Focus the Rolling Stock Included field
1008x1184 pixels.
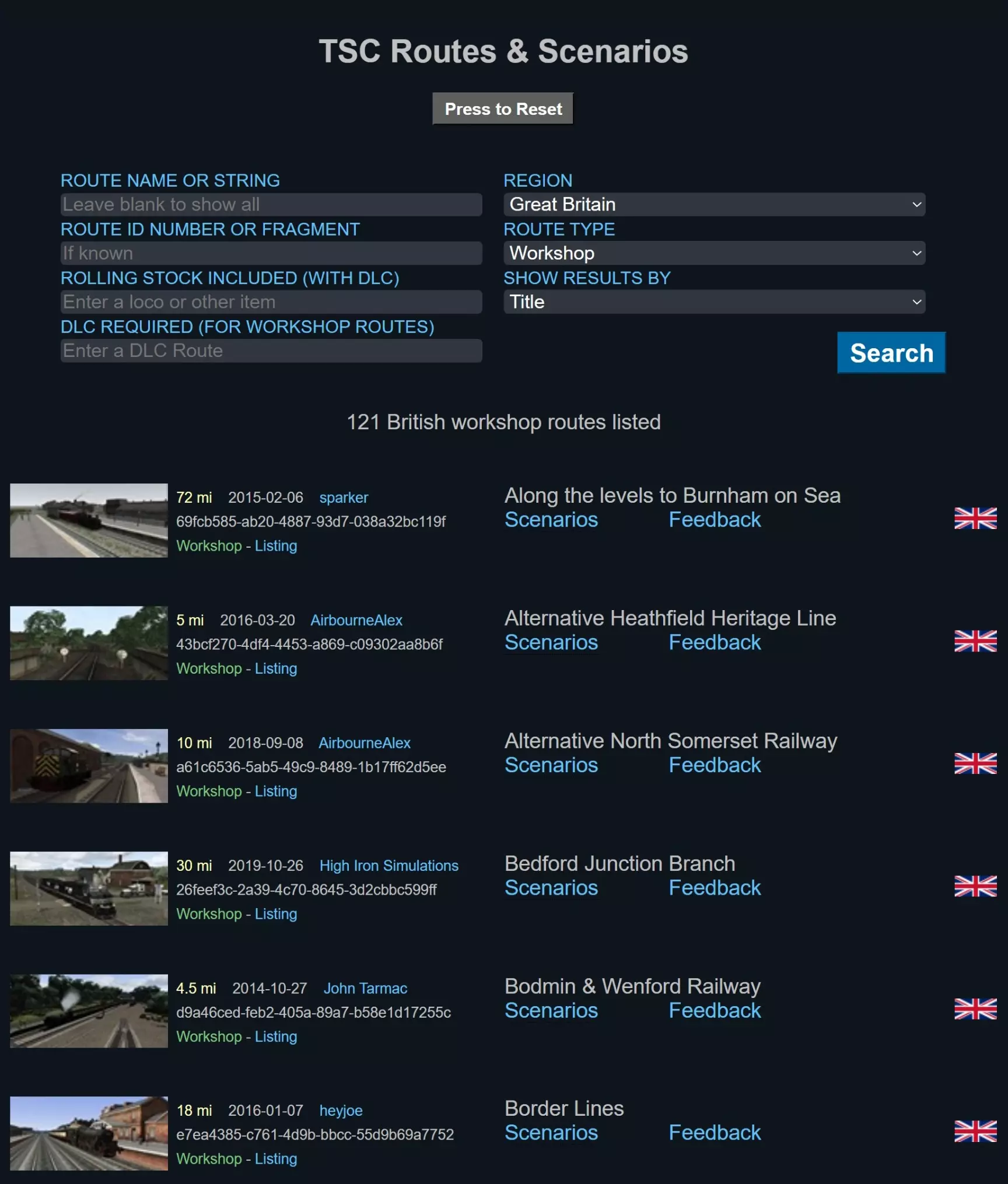coord(271,302)
